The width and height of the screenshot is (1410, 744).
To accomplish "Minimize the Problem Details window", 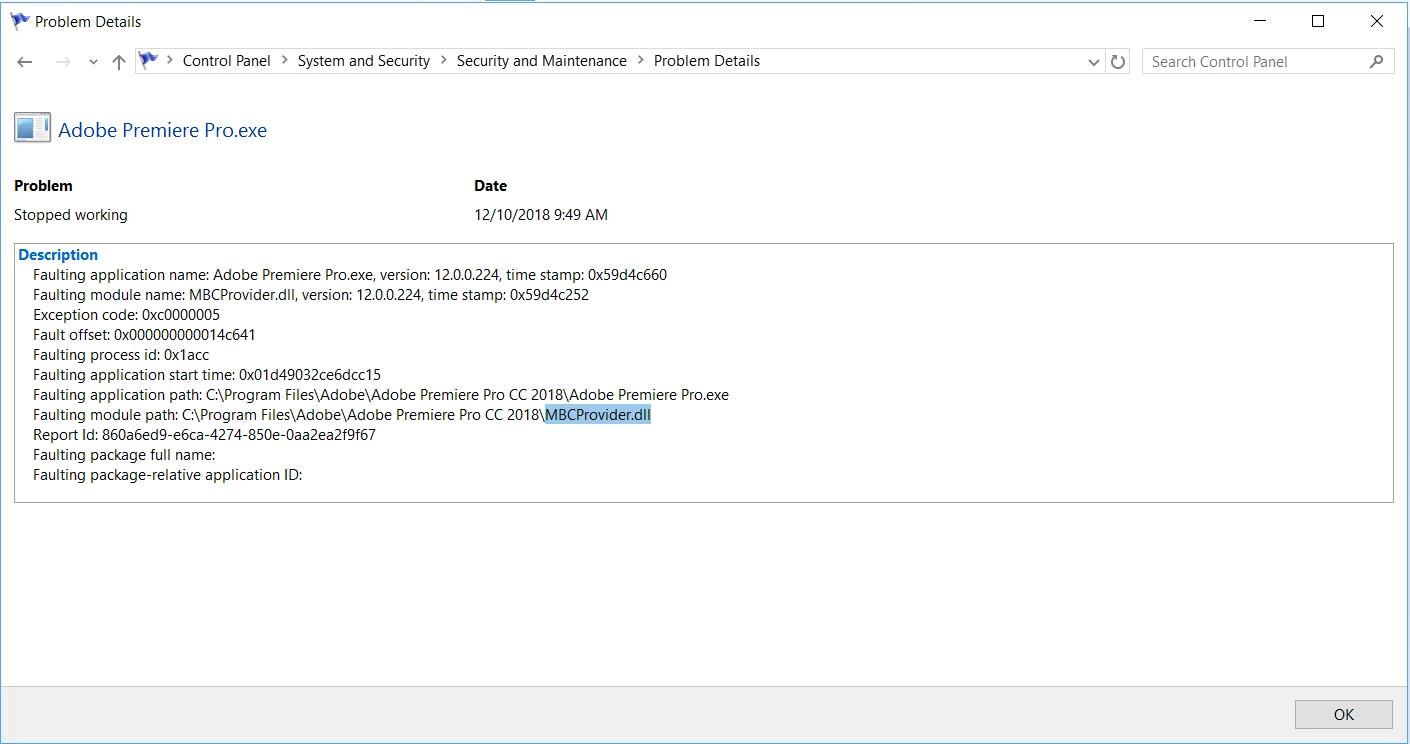I will [1260, 21].
